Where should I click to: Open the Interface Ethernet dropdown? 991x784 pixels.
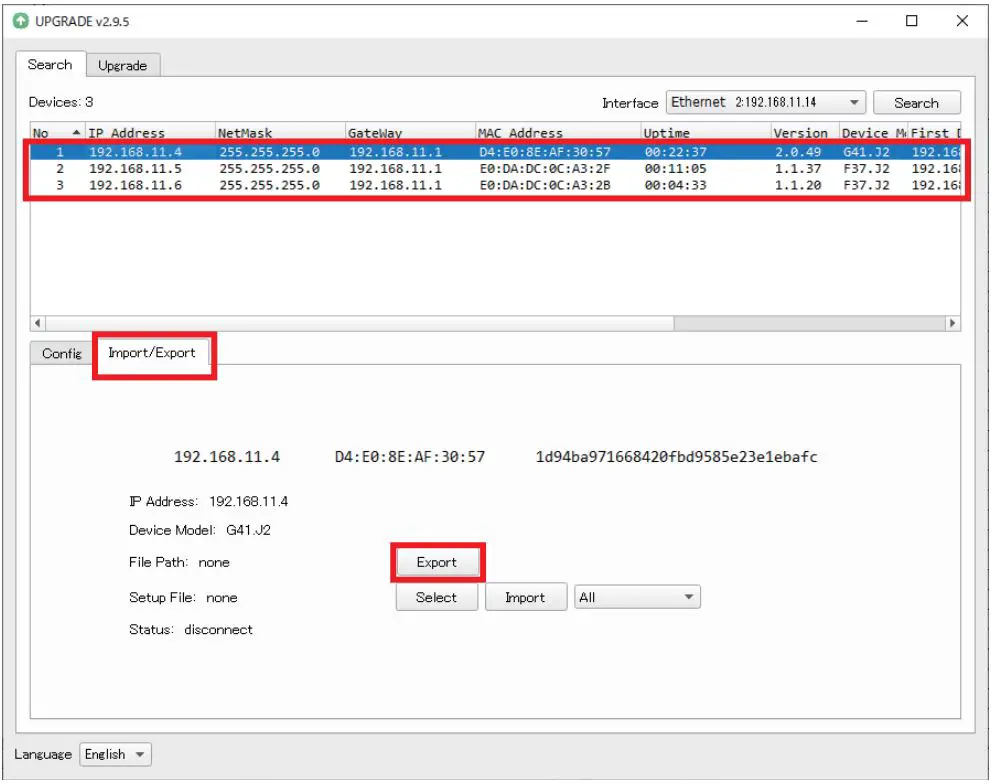coord(765,102)
